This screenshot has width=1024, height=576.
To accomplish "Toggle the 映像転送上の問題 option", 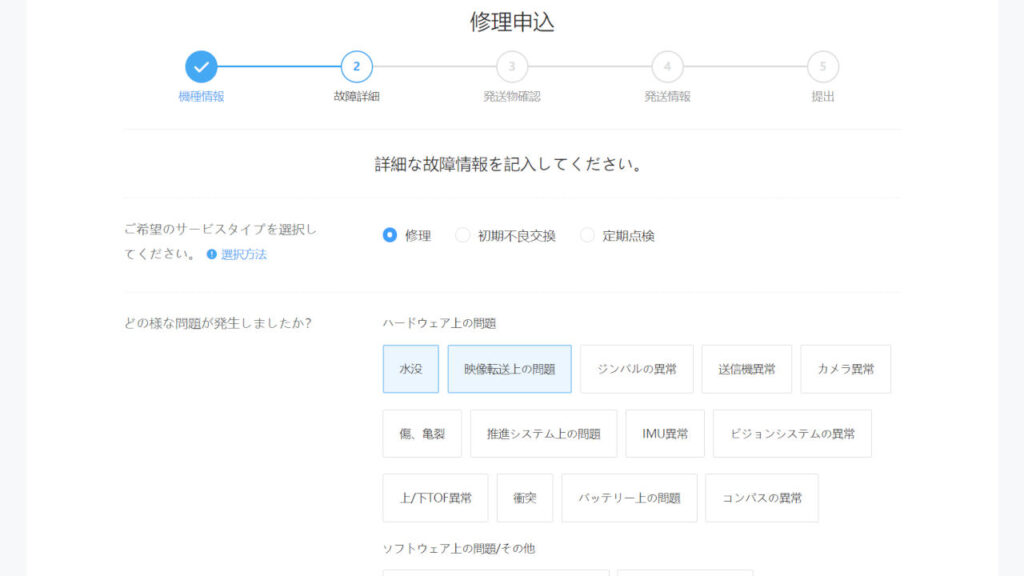I will [x=509, y=369].
